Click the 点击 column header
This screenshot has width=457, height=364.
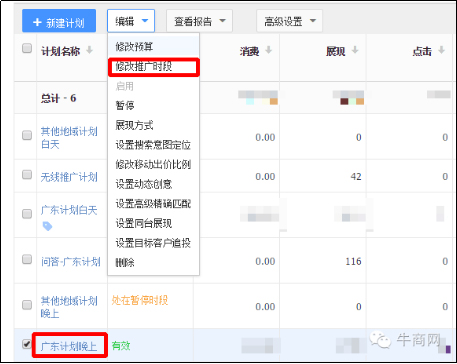tap(422, 51)
